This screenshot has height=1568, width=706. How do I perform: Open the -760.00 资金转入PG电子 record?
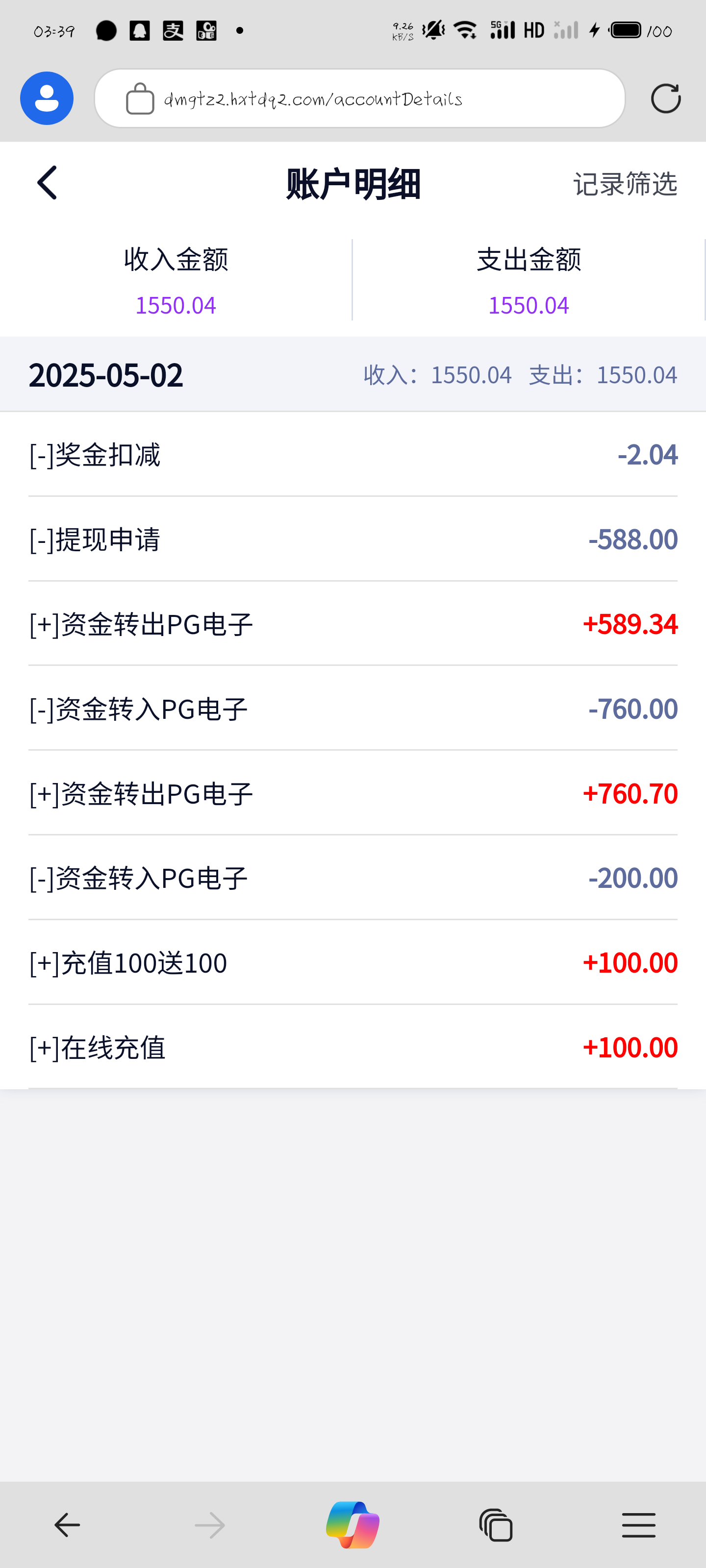tap(353, 709)
